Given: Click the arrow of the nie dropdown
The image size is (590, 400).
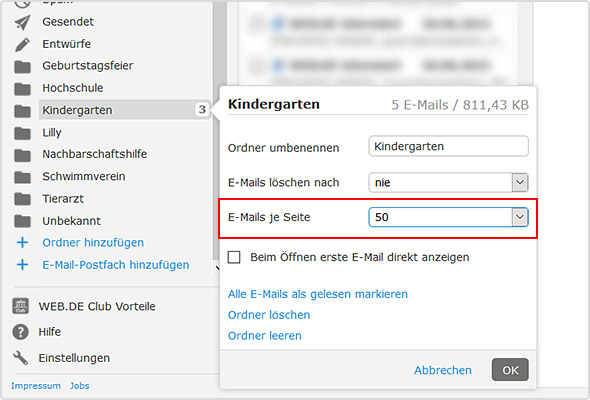Looking at the screenshot, I should click(x=520, y=183).
